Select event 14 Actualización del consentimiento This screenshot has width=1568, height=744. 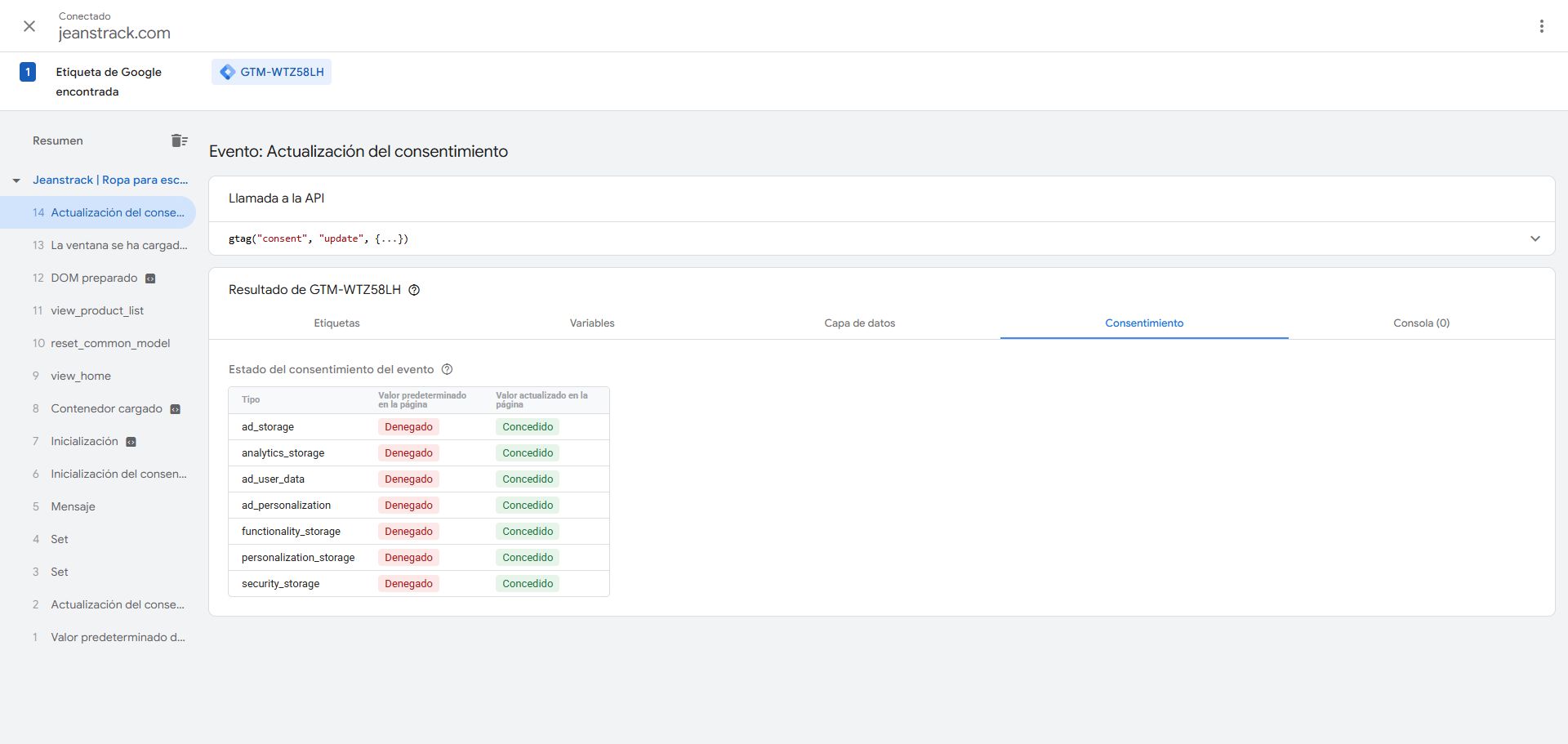[x=98, y=212]
